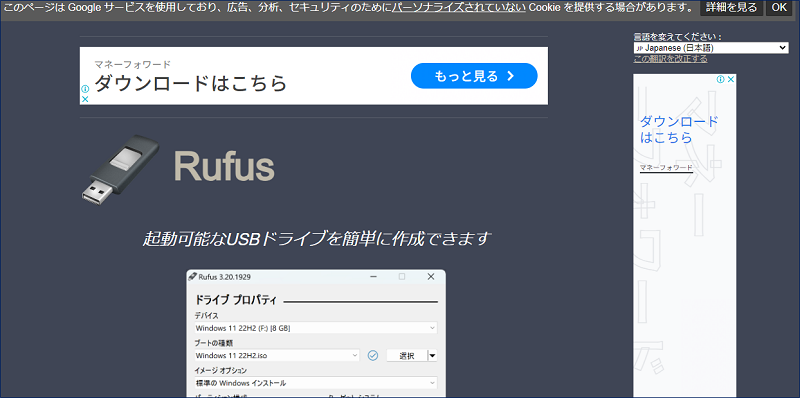The width and height of the screenshot is (800, 398).
Task: Click マネーフォワード label in banner ad
Action: 133,64
